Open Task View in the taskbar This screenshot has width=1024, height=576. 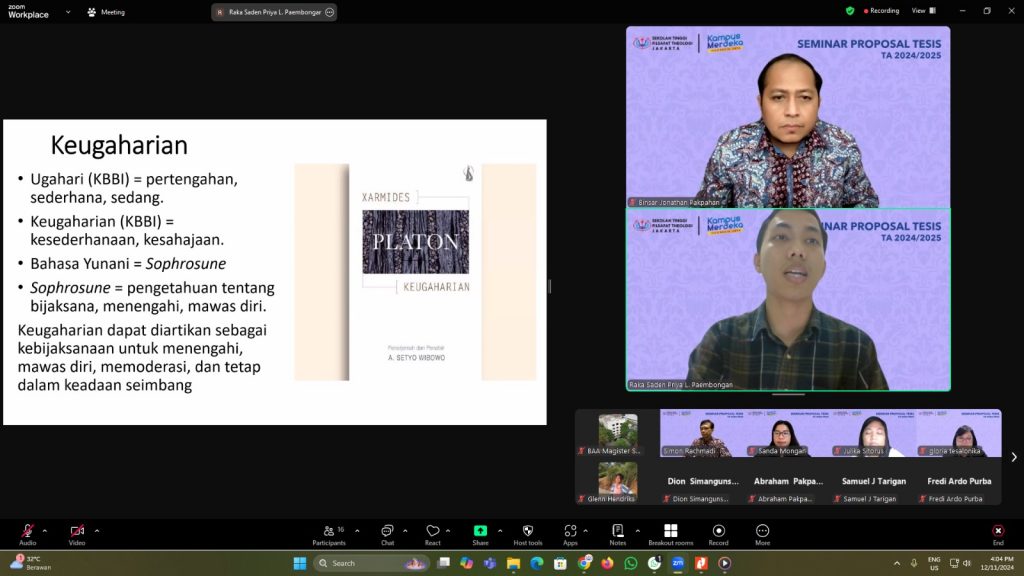click(444, 563)
